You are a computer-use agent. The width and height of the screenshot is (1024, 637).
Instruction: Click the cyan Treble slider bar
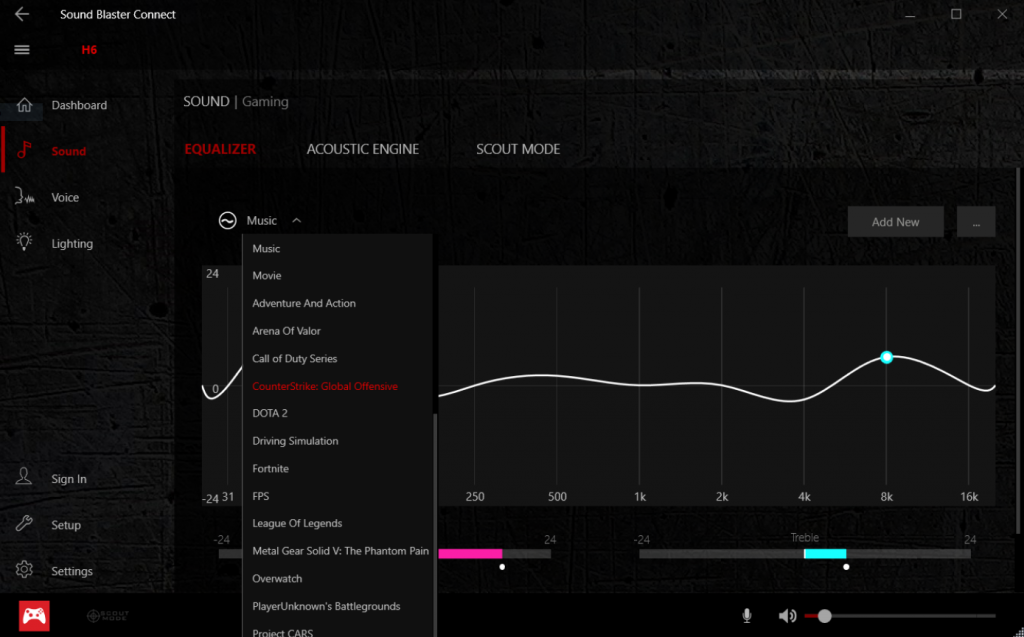[825, 554]
